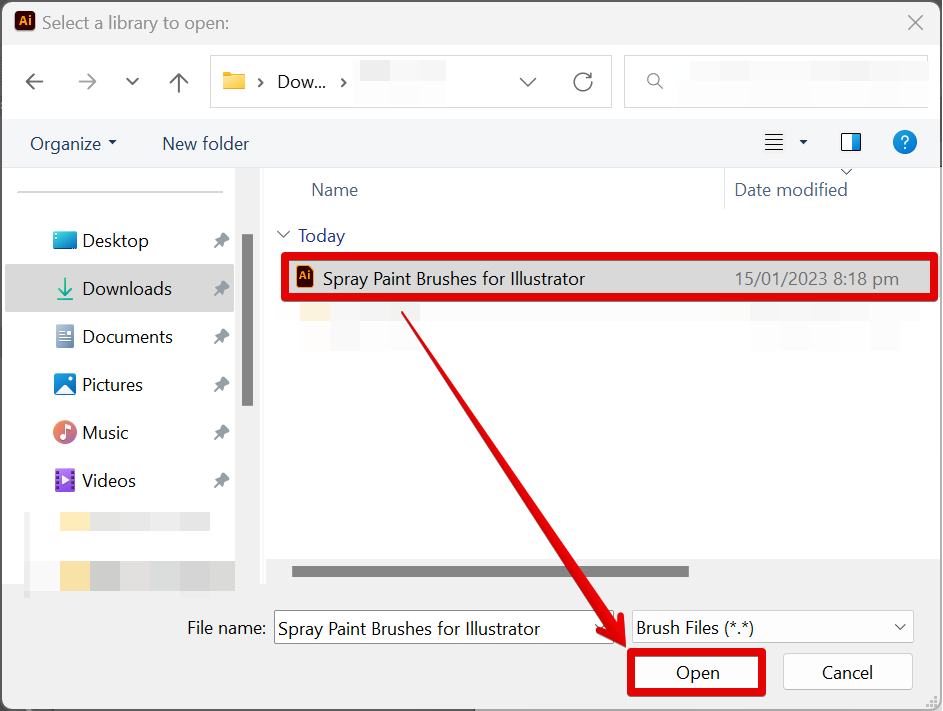
Task: Close the Select a library dialog
Action: click(915, 23)
